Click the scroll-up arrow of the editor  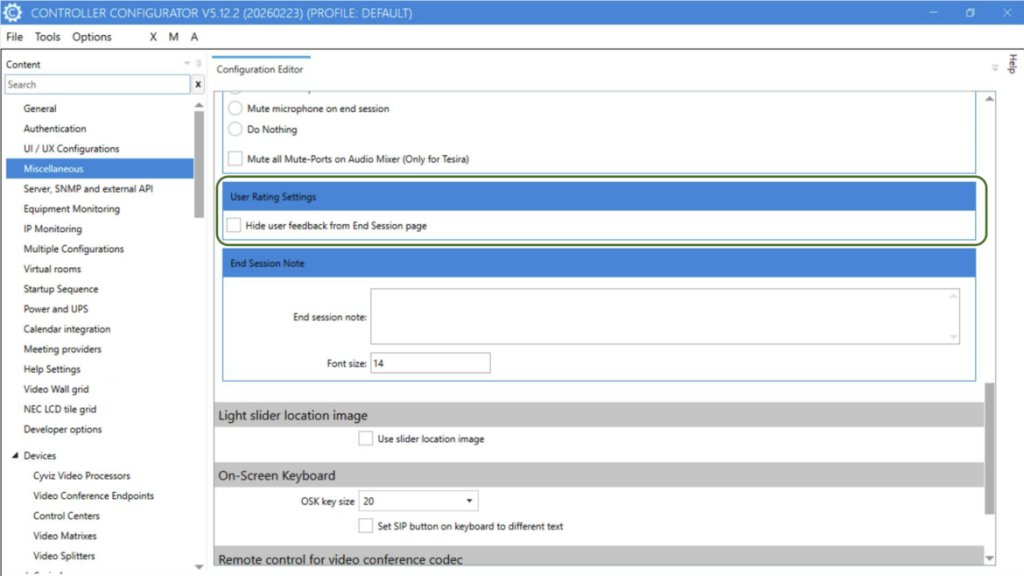click(990, 99)
